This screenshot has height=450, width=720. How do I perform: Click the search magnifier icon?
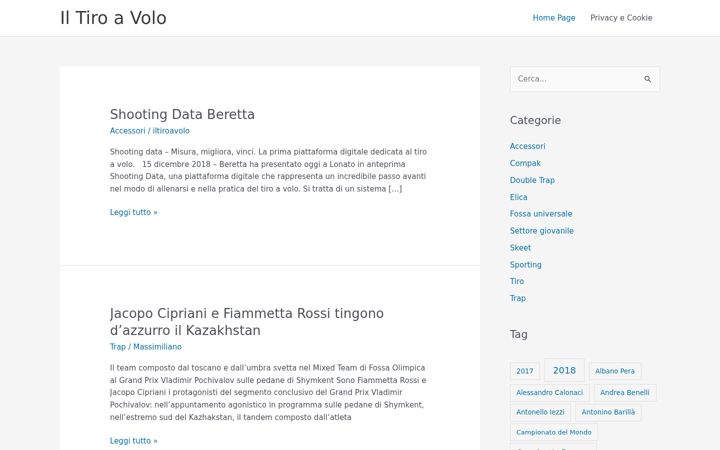coord(647,79)
